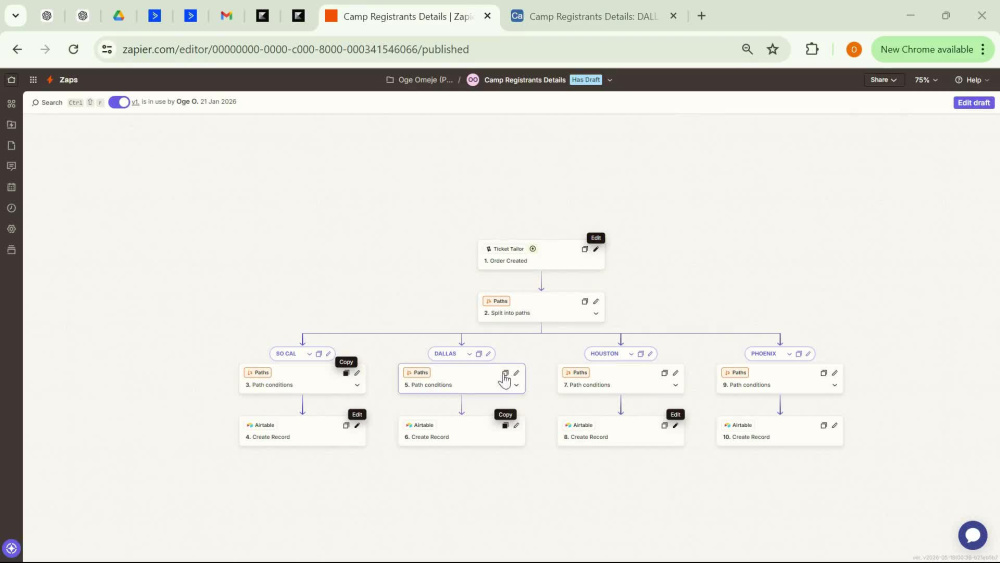The height and width of the screenshot is (563, 1000).
Task: Open the calendar-style icon in the sidebar
Action: 11,187
